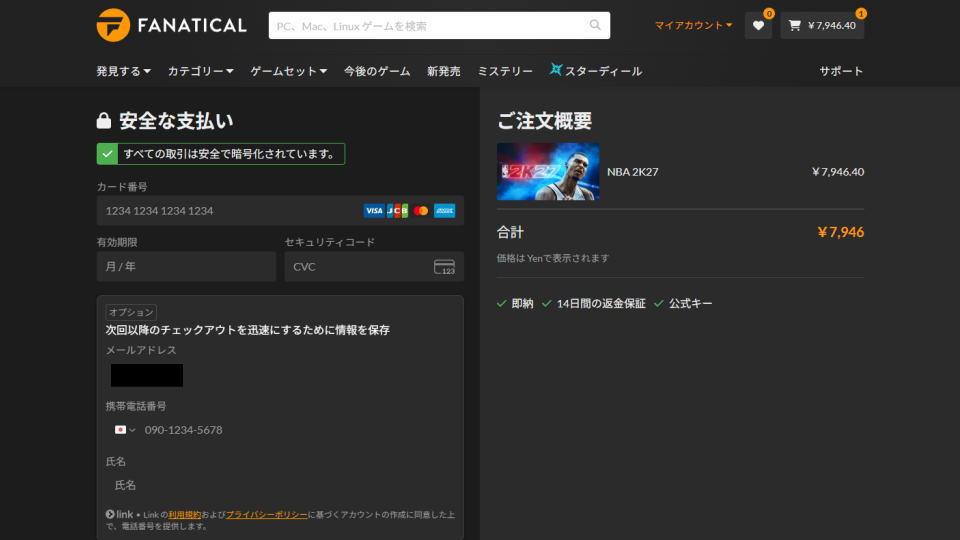Click the checkmark beside 公式キー
This screenshot has width=960, height=540.
[x=659, y=303]
